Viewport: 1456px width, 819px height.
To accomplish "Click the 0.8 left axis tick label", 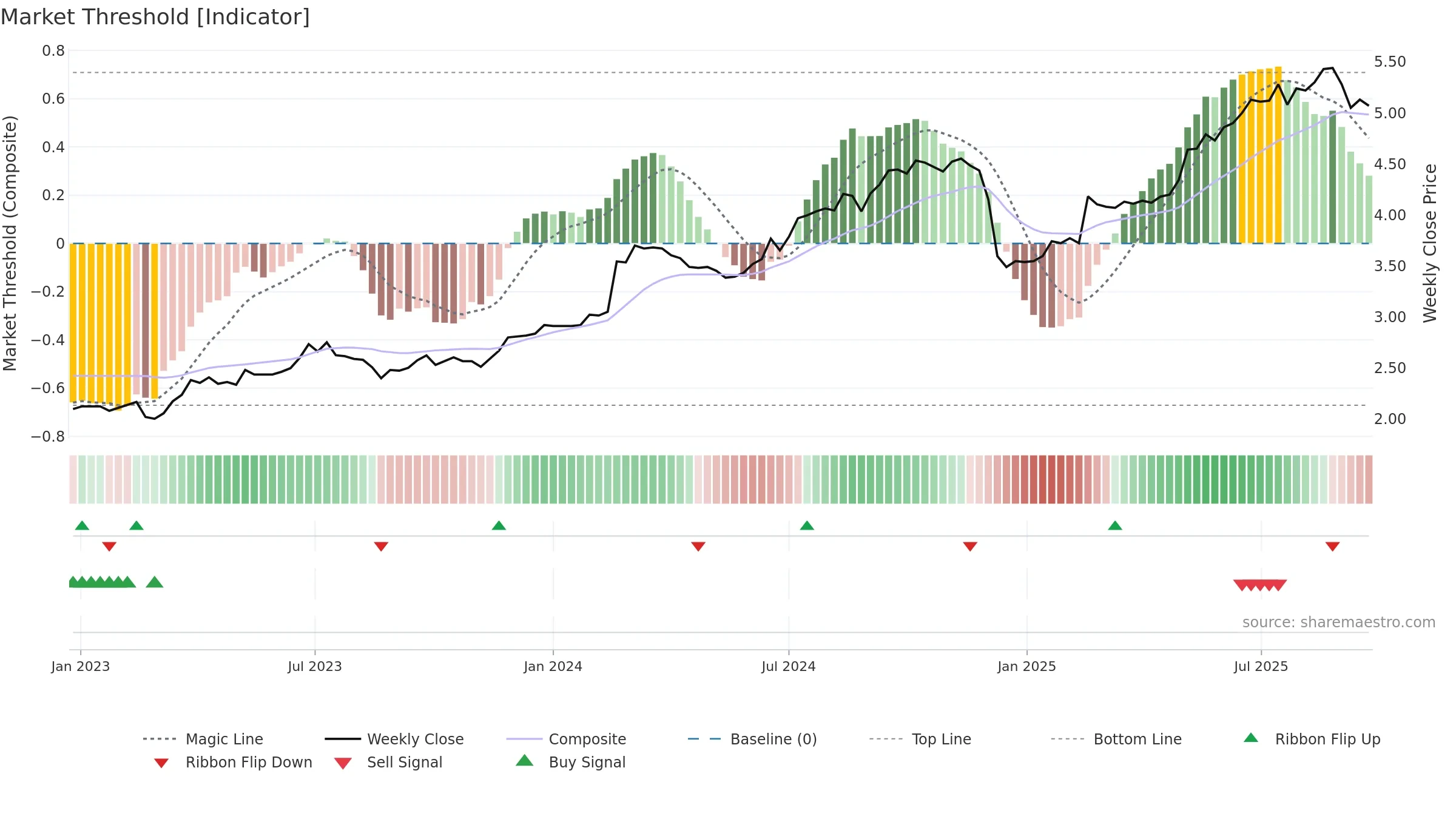I will 53,51.
